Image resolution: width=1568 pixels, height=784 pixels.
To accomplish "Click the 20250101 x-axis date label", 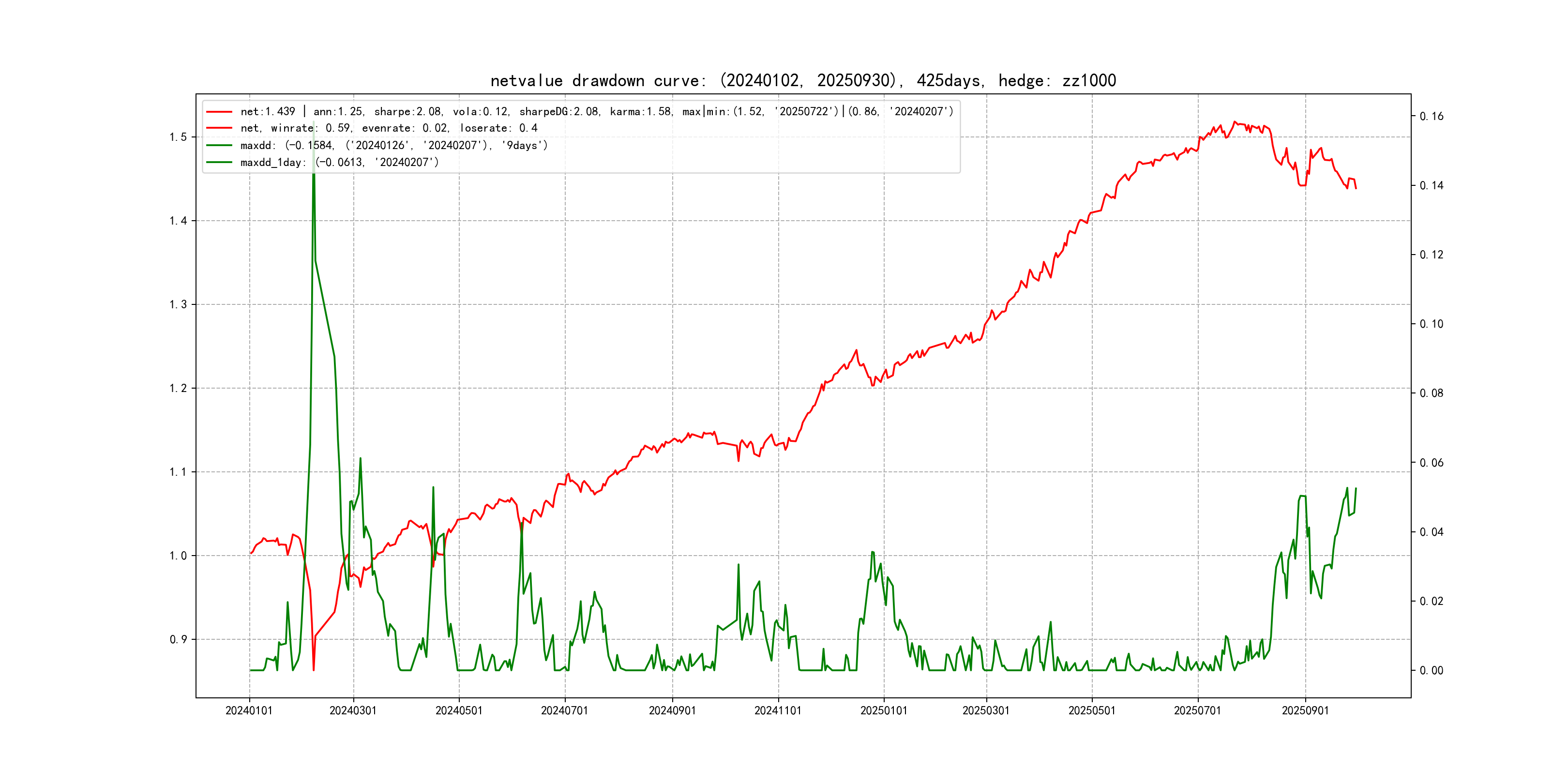I will click(x=883, y=710).
